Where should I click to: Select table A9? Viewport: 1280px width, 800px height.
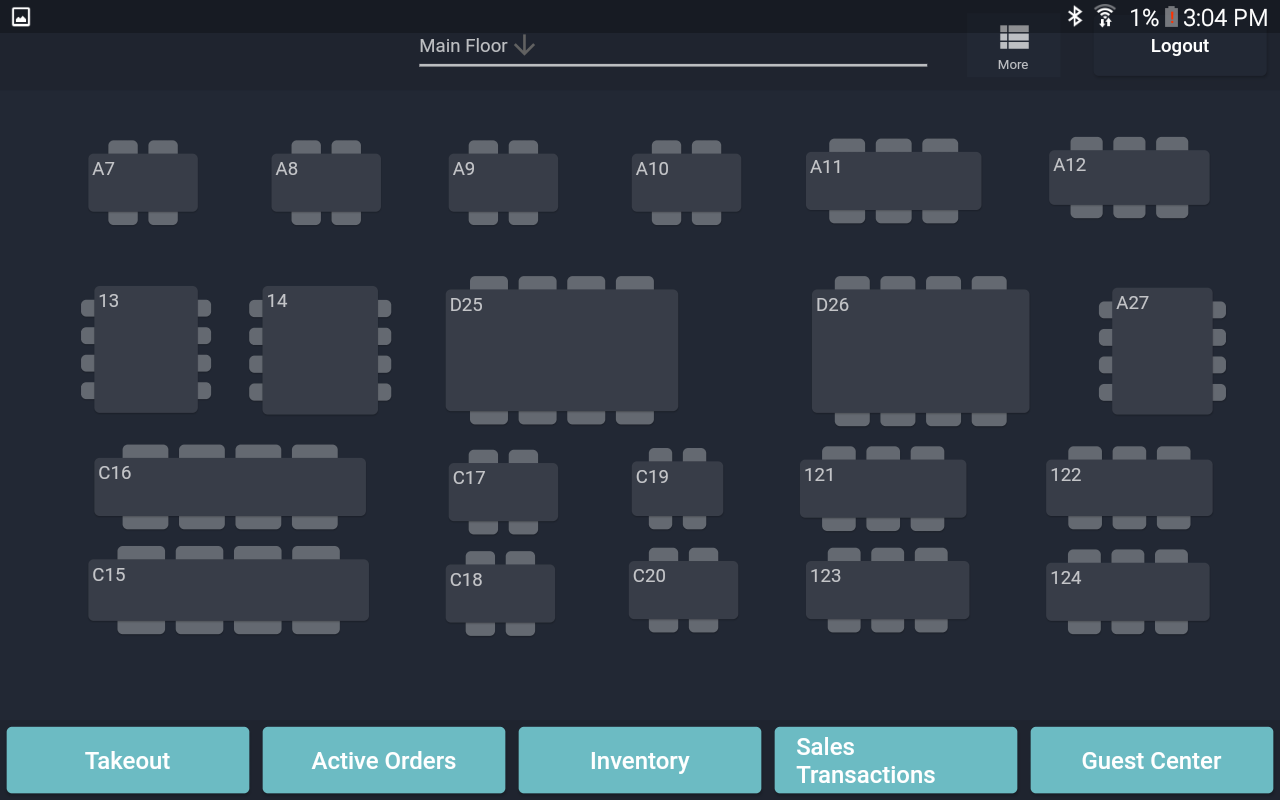point(503,182)
